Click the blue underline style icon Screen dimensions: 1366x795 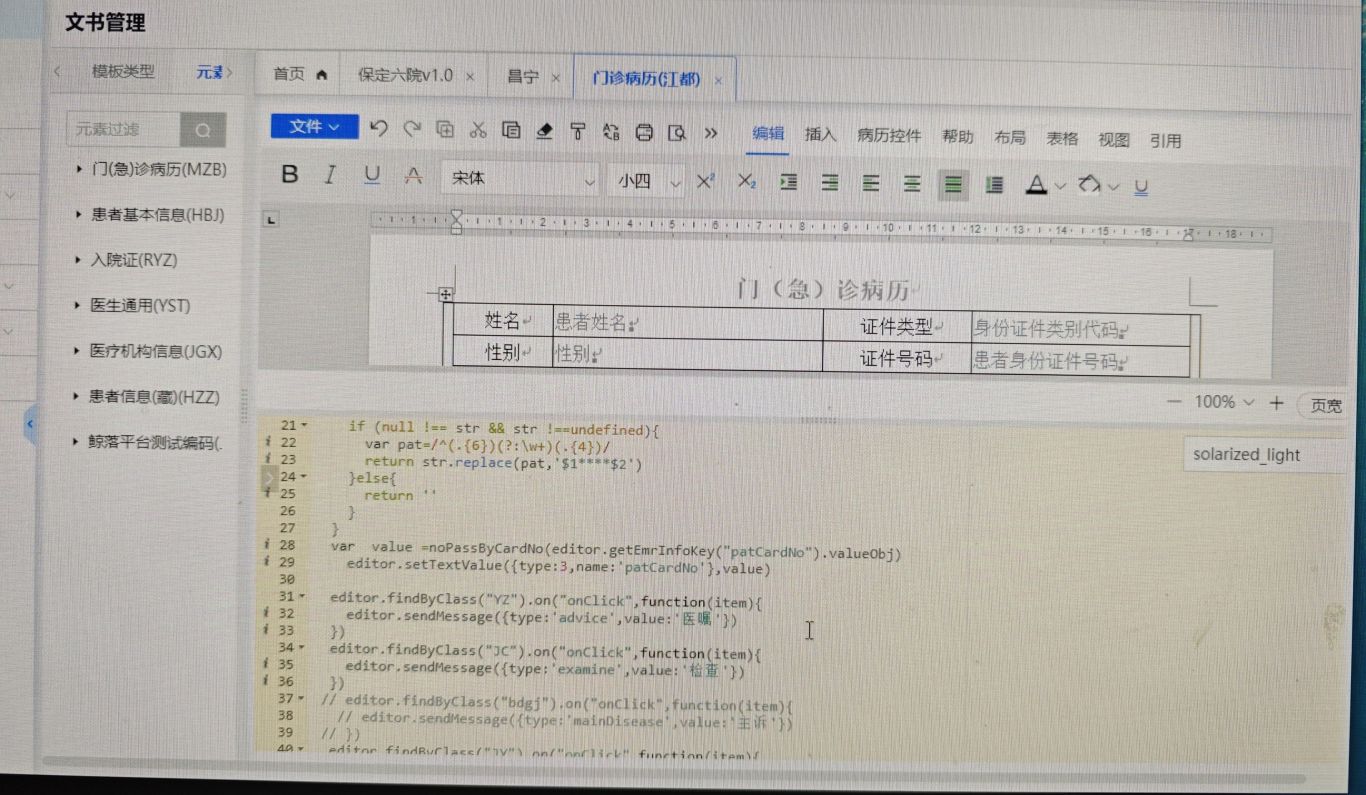[x=1141, y=187]
